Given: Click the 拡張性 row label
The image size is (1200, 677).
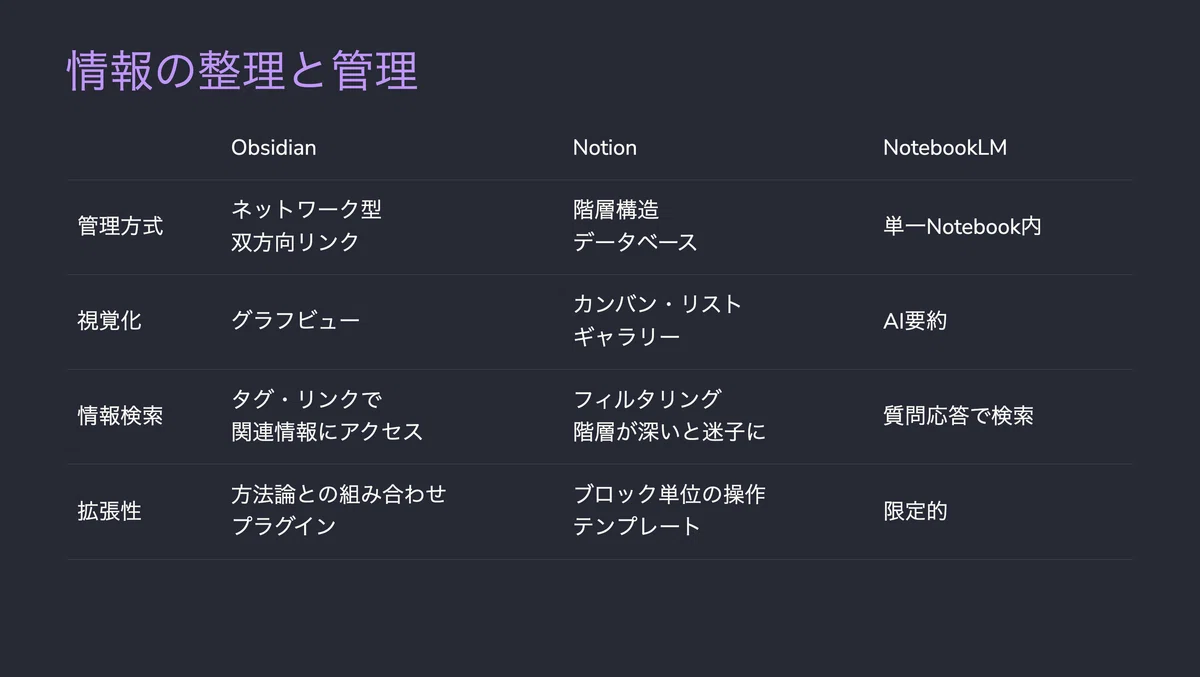Looking at the screenshot, I should pyautogui.click(x=109, y=511).
